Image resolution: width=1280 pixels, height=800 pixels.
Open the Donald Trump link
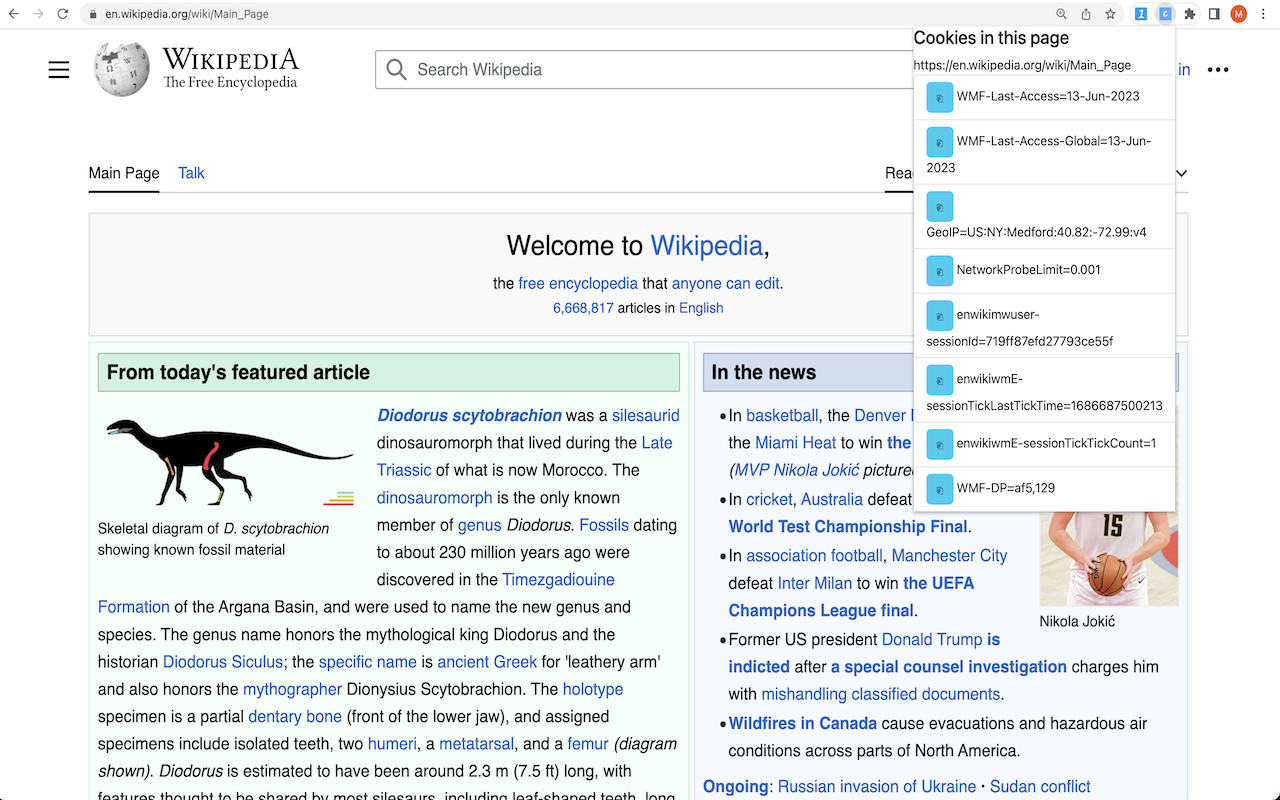(932, 640)
